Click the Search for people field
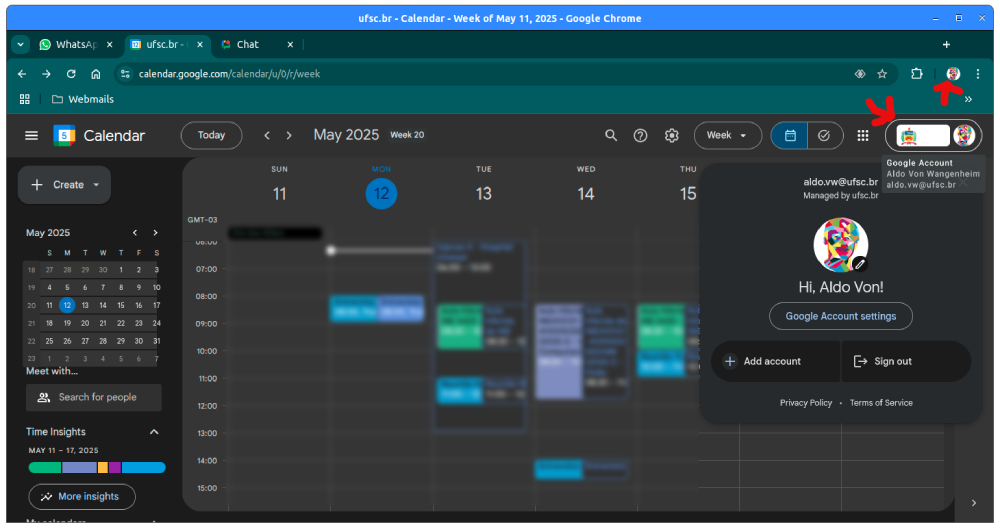1000x529 pixels. pos(95,397)
